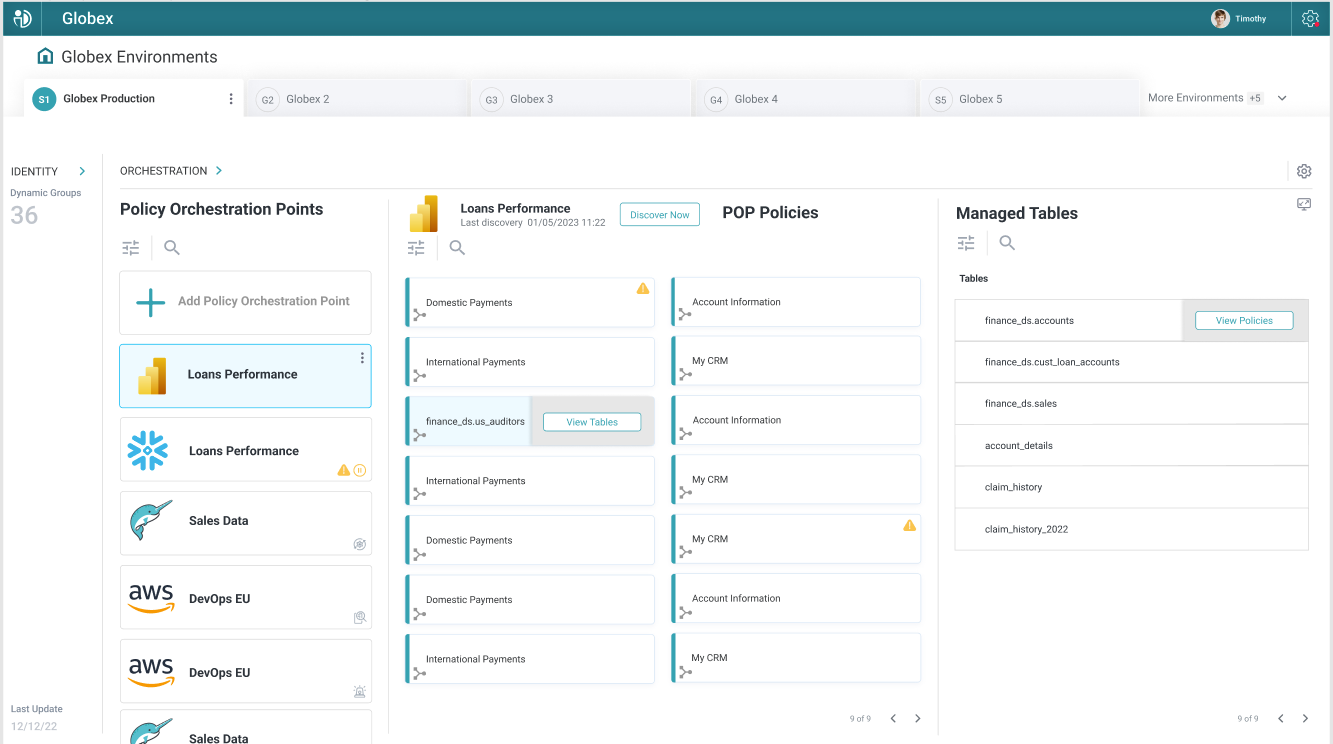Switch to the Globex 5 environment tab
The width and height of the screenshot is (1333, 744).
(x=1029, y=99)
